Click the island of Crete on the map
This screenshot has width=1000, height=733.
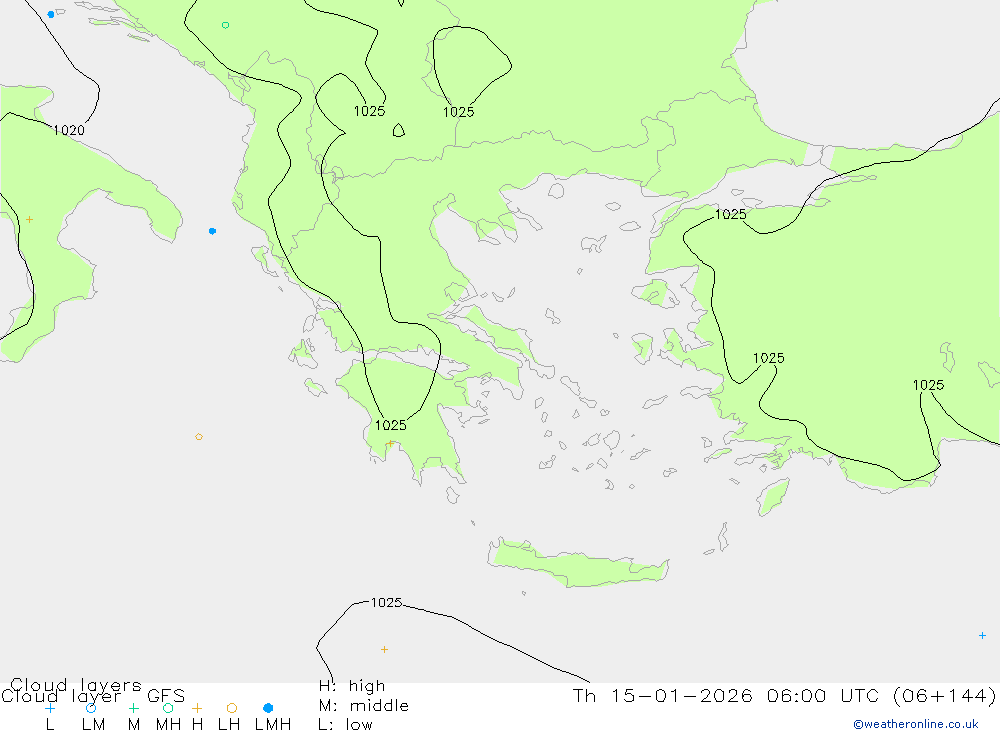click(x=579, y=565)
